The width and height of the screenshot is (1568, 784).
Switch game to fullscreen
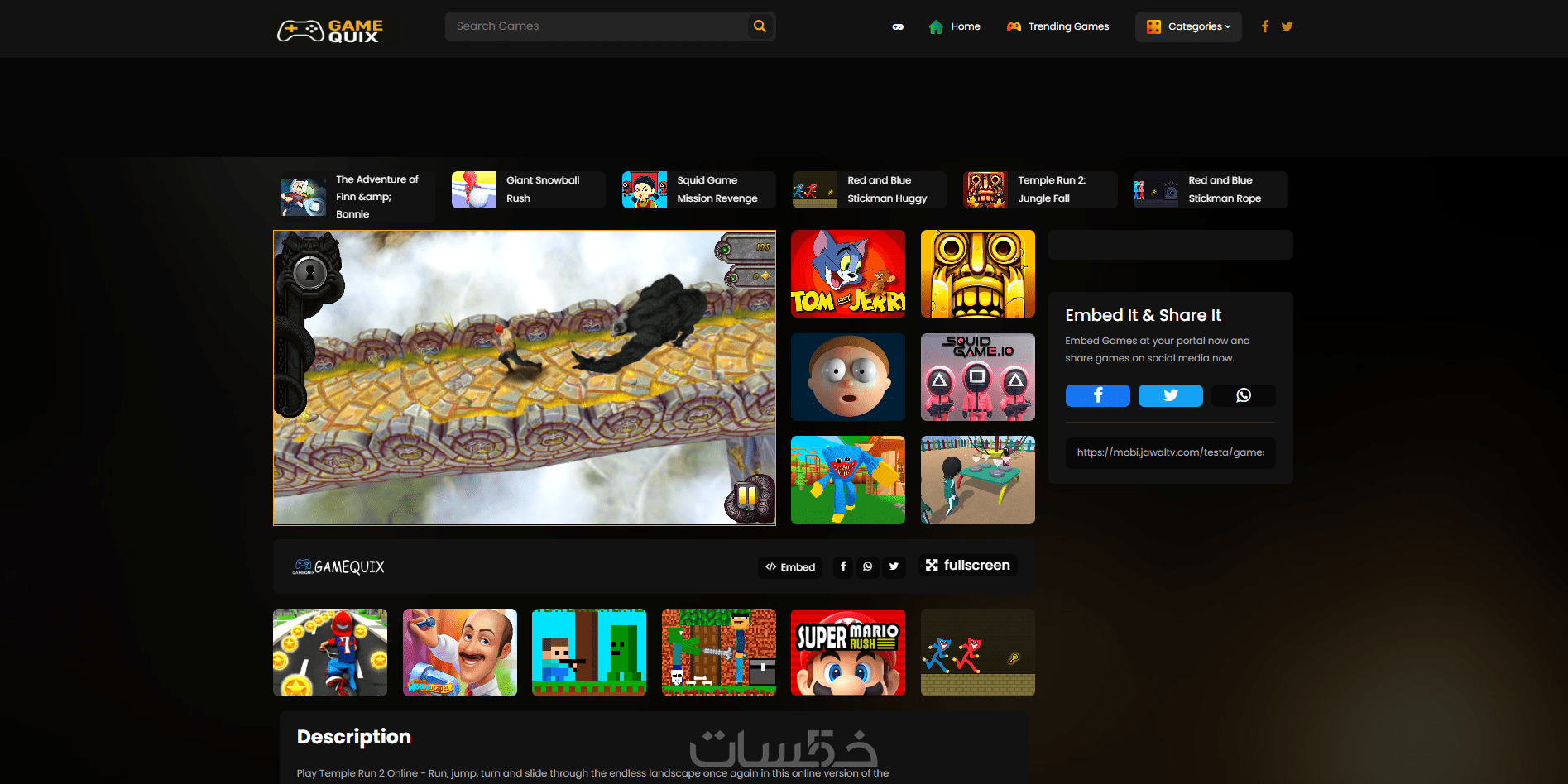[x=968, y=566]
